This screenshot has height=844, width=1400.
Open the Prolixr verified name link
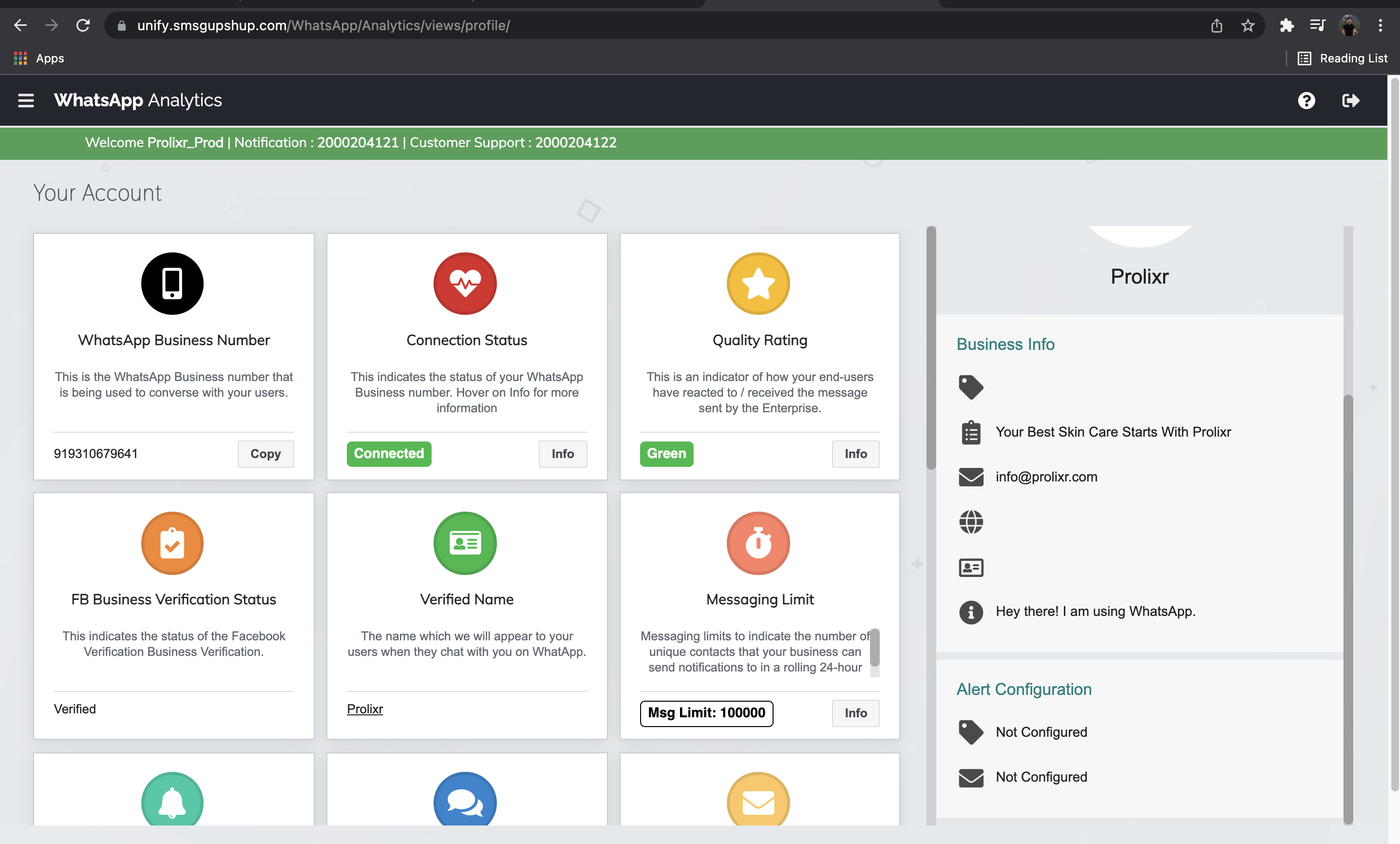(x=365, y=709)
